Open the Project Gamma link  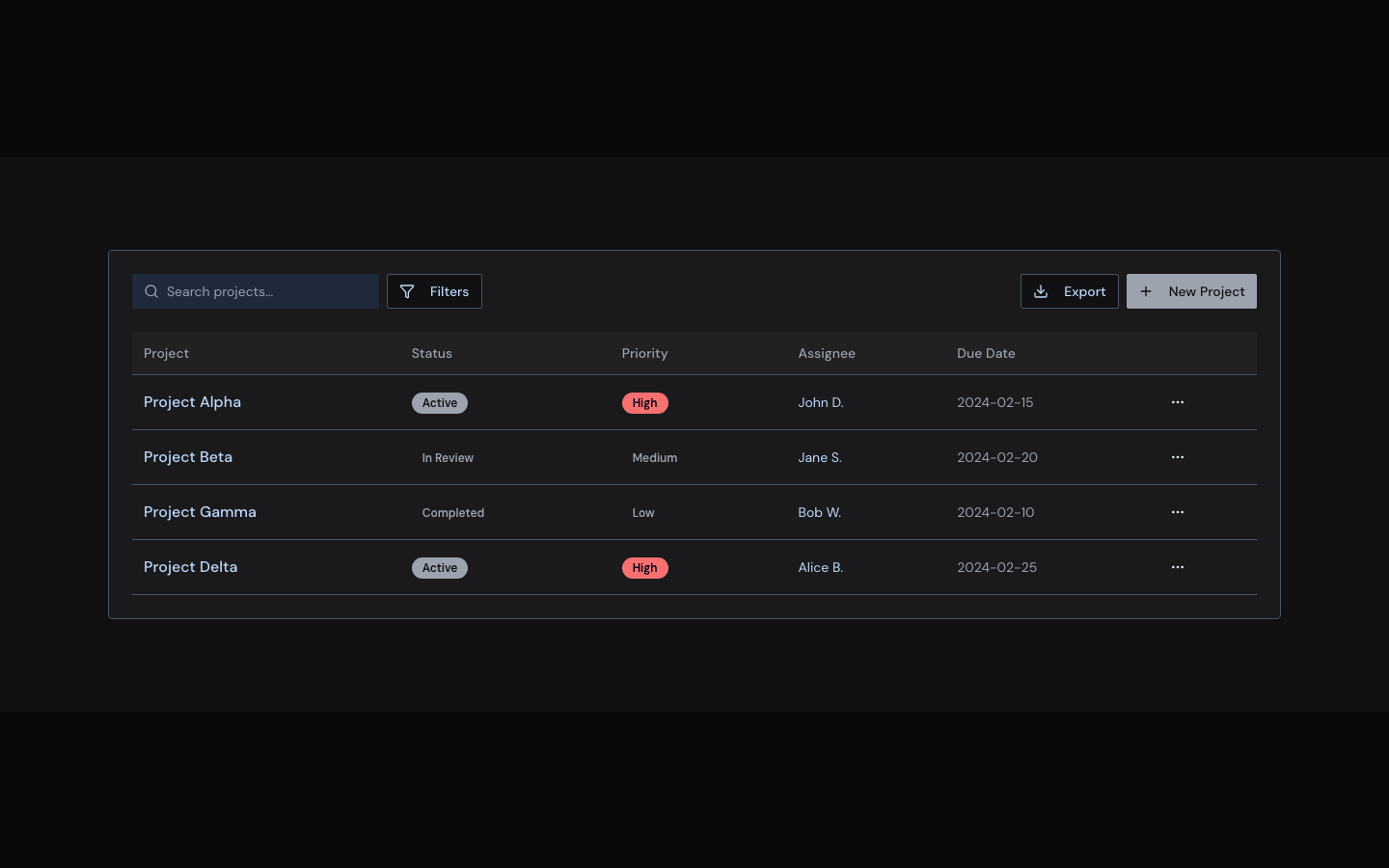(200, 512)
